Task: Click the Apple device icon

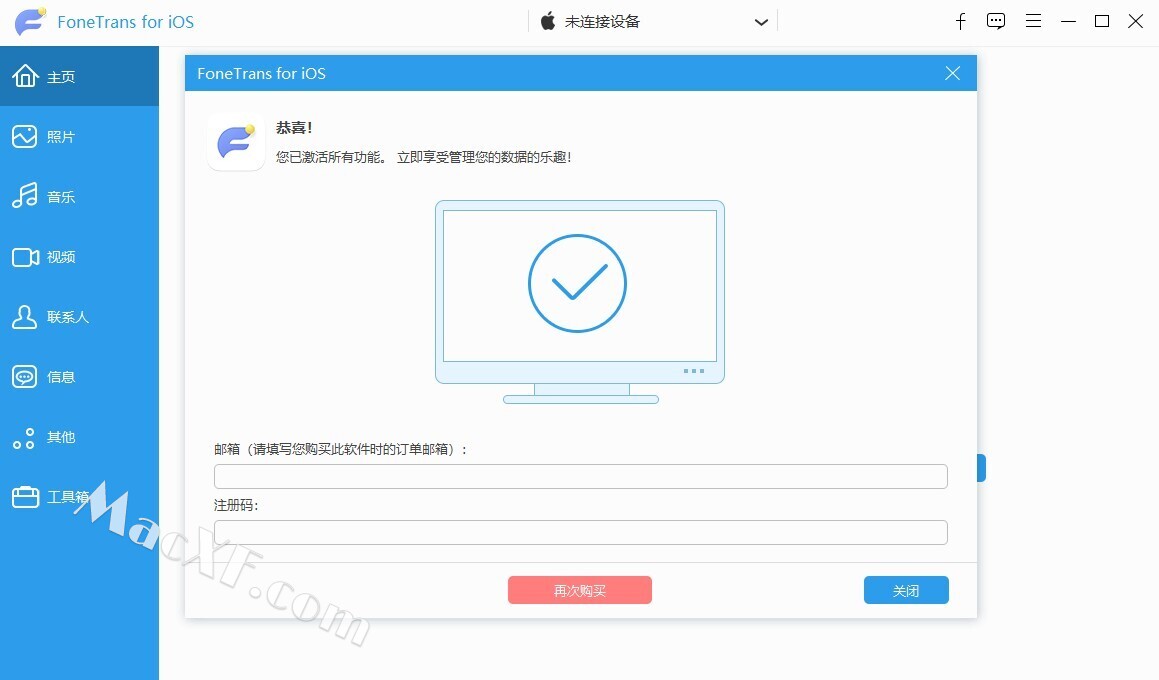Action: [x=548, y=21]
